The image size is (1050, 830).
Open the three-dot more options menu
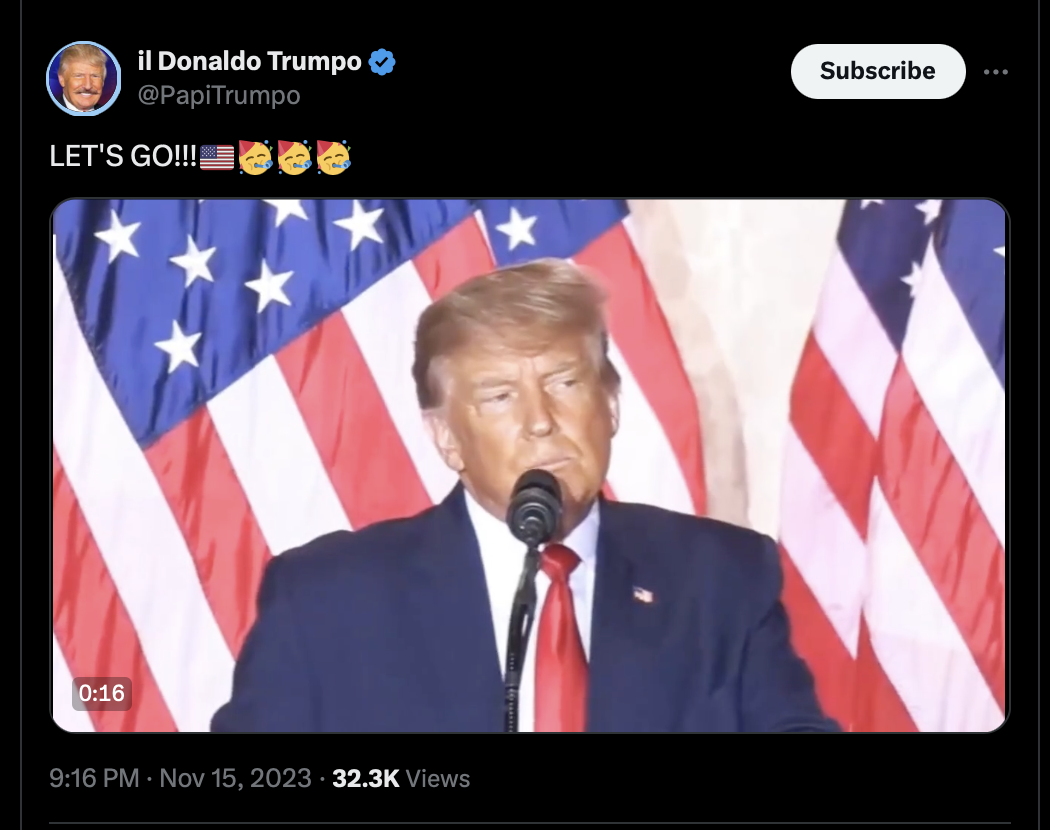995,72
